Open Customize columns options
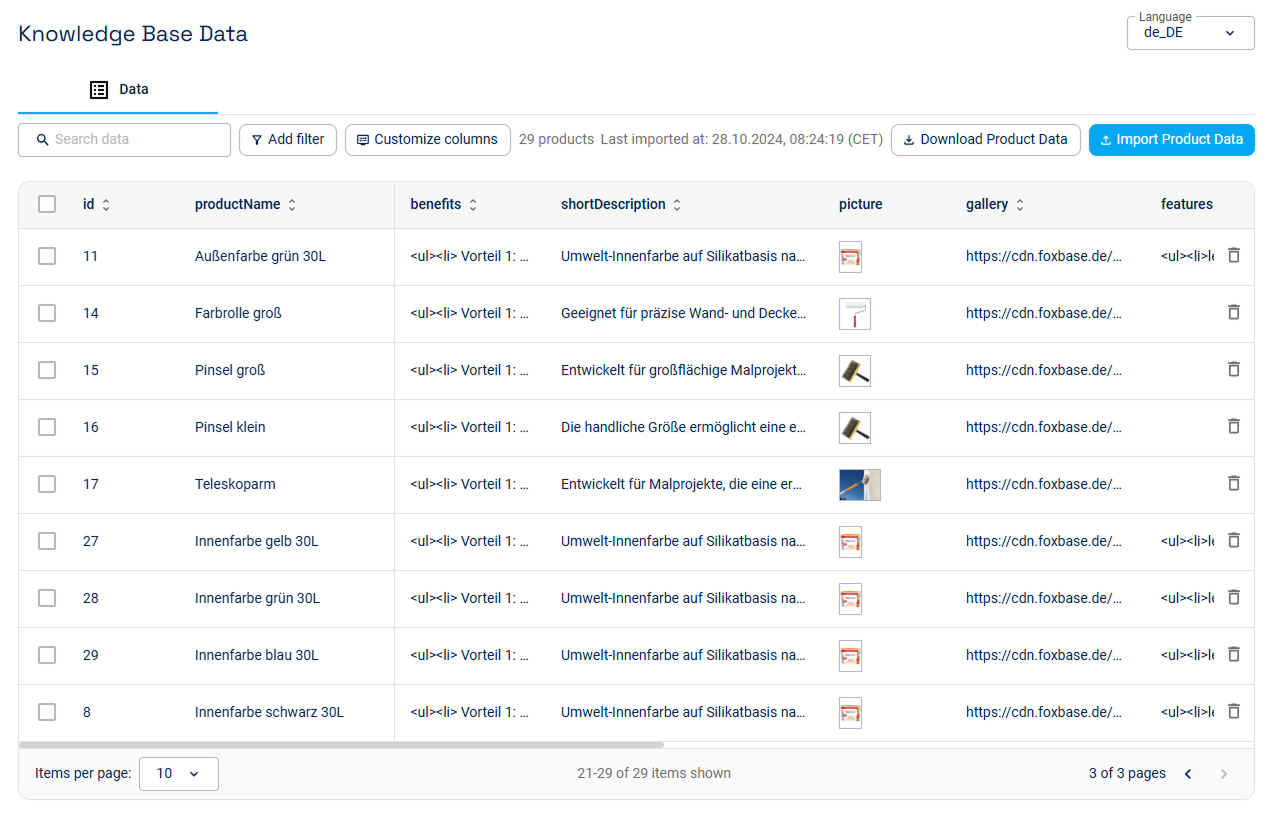This screenshot has width=1269, height=831. (x=428, y=140)
